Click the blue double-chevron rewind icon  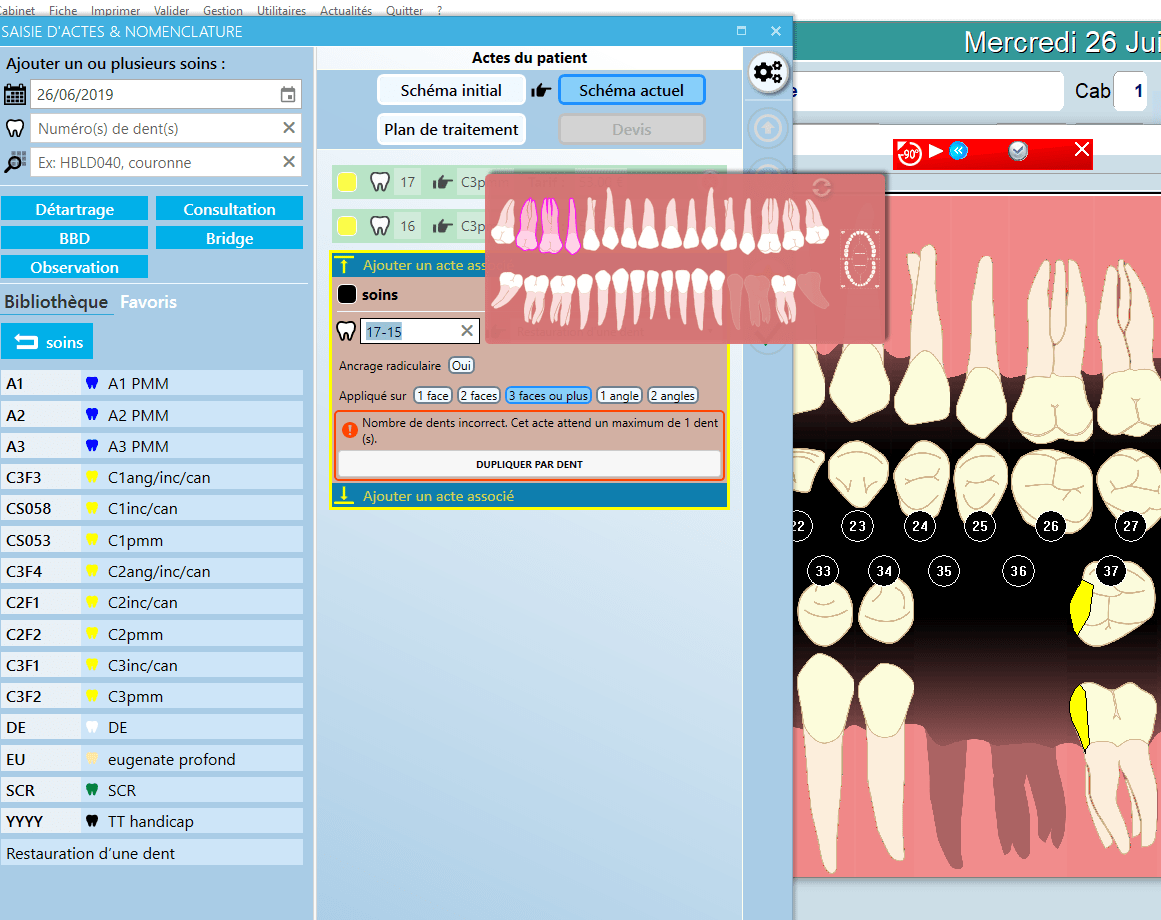click(958, 151)
